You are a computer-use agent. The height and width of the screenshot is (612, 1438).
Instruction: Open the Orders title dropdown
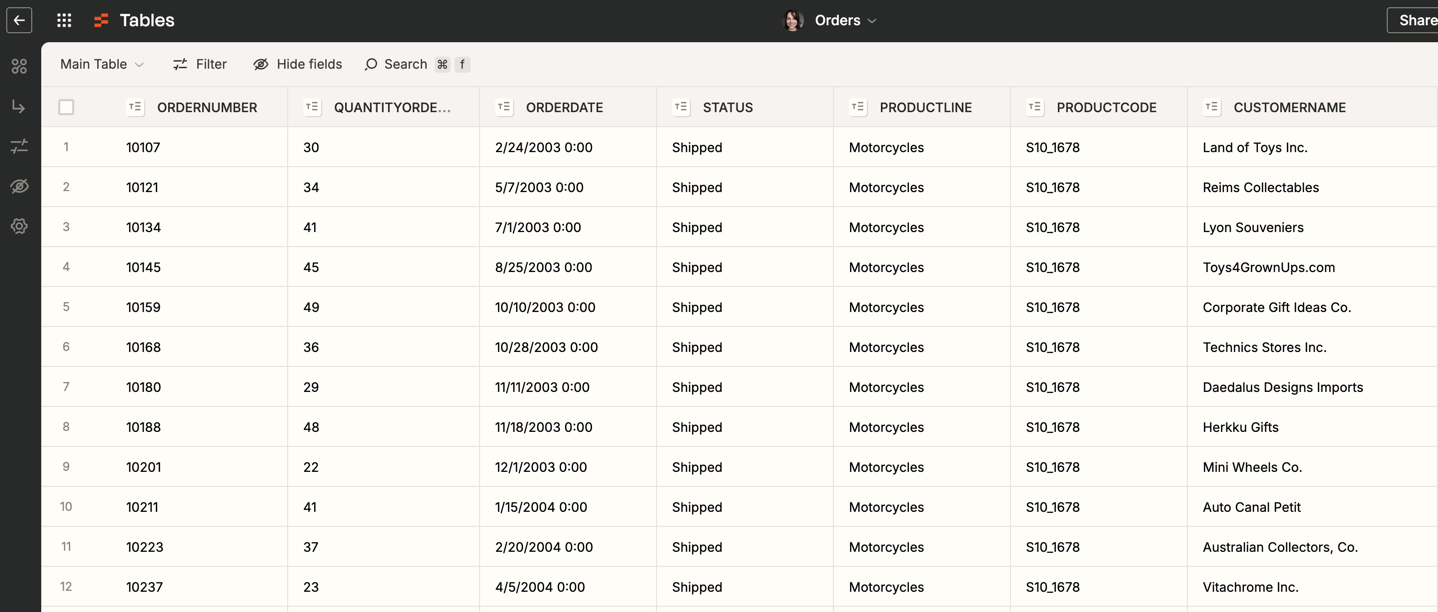click(x=846, y=20)
